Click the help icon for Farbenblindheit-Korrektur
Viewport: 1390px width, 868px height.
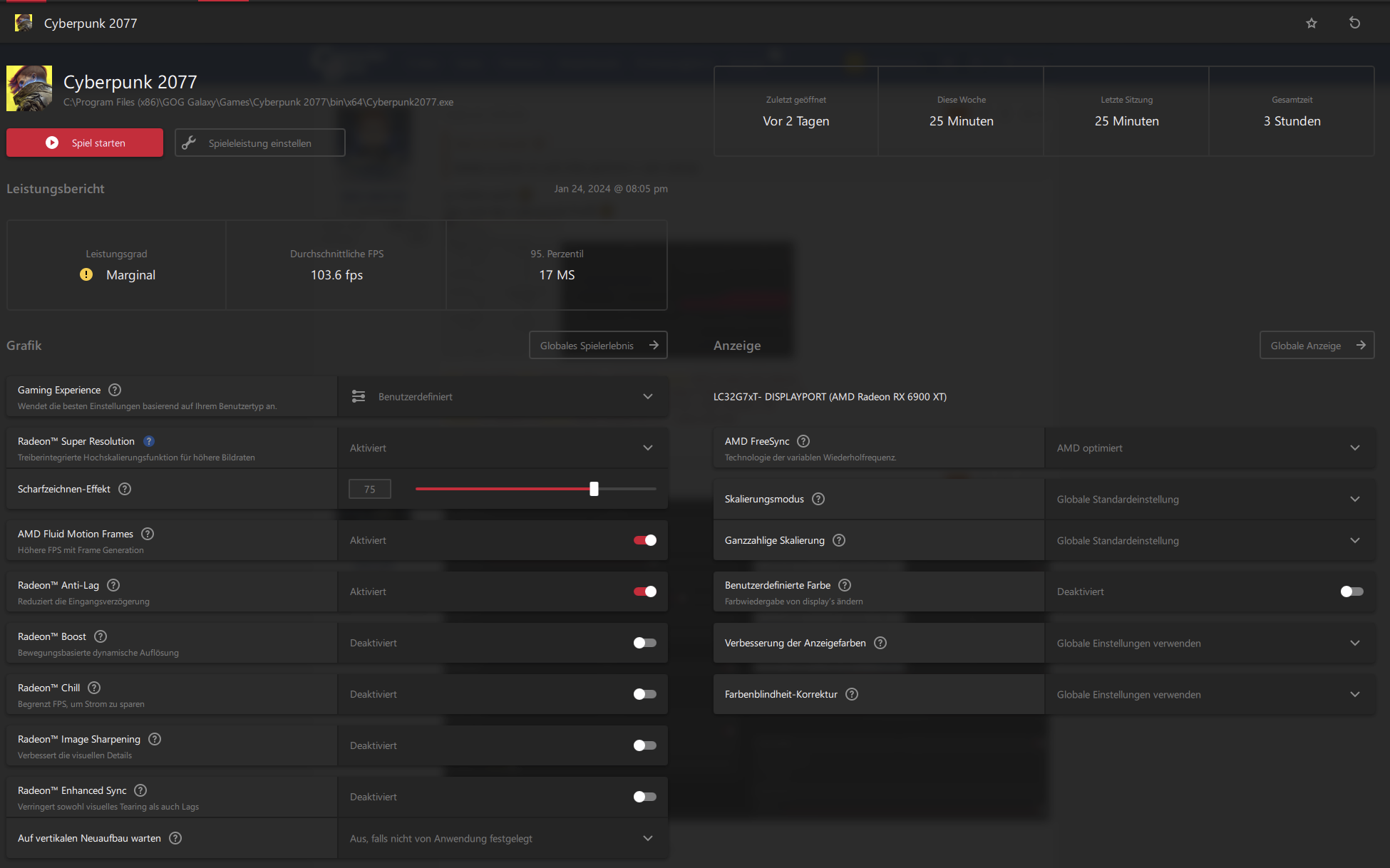[852, 694]
